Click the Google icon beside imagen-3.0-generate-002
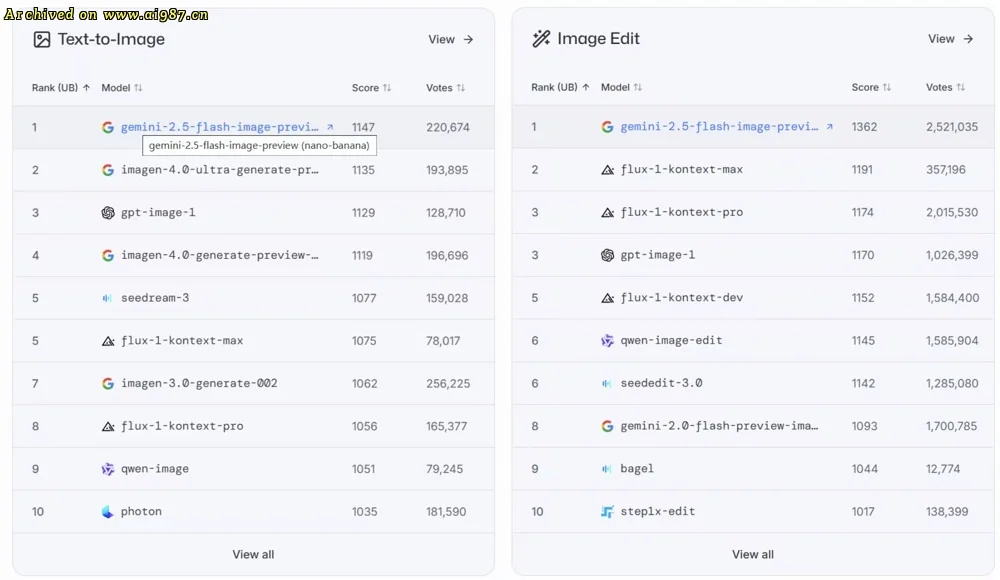This screenshot has width=1000, height=580. click(x=108, y=383)
